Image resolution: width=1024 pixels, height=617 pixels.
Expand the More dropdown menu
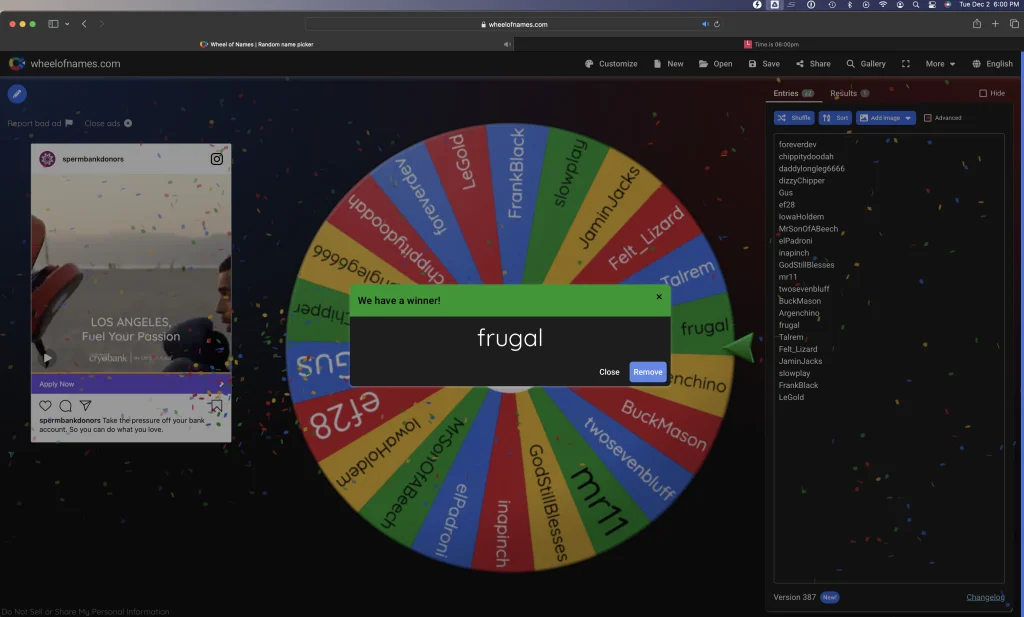click(940, 63)
